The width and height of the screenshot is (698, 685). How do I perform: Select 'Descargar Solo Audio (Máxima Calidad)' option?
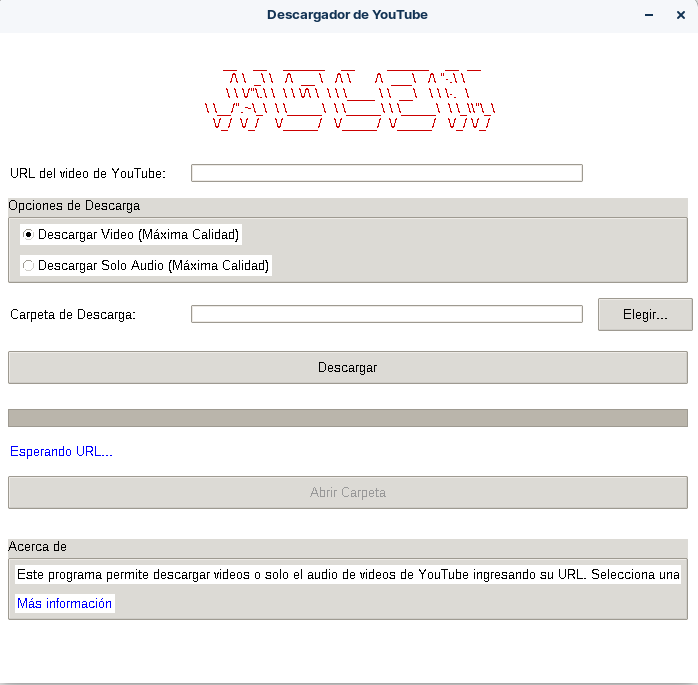pos(146,266)
